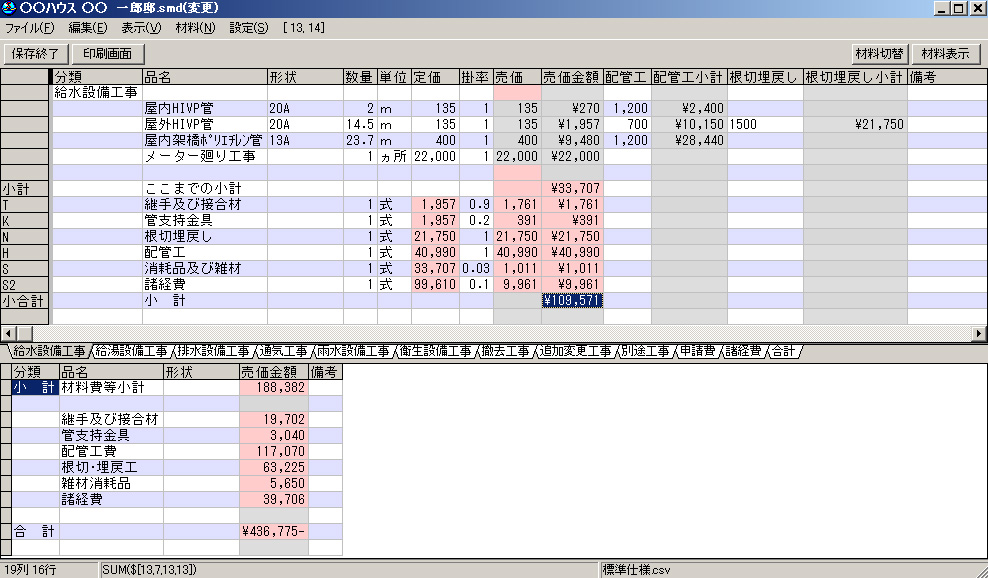Image resolution: width=988 pixels, height=578 pixels.
Task: Switch to the 給水設備工事 tab
Action: [x=49, y=351]
